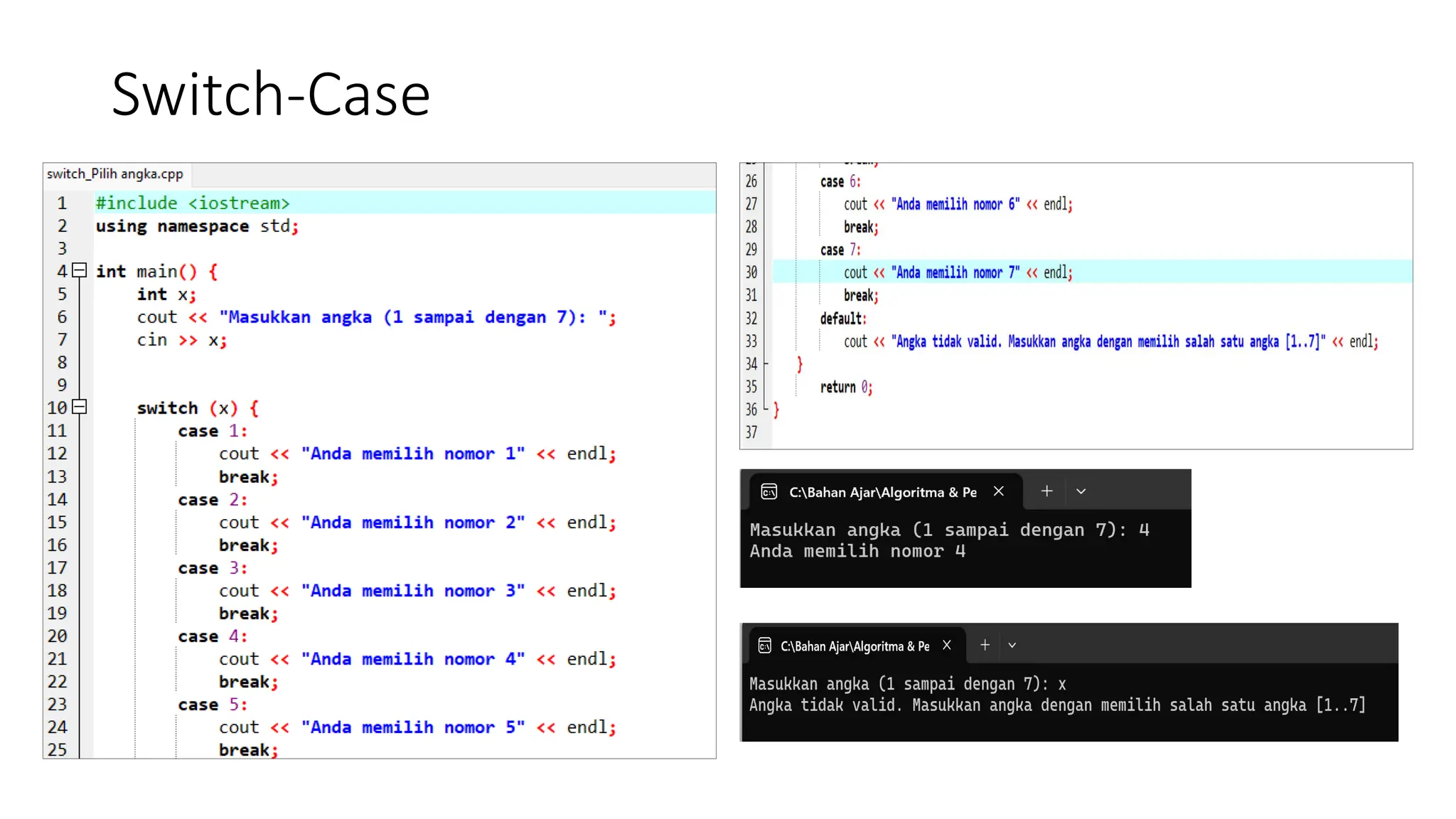This screenshot has width=1456, height=819.
Task: Collapse the switch block fold marker
Action: tap(80, 407)
